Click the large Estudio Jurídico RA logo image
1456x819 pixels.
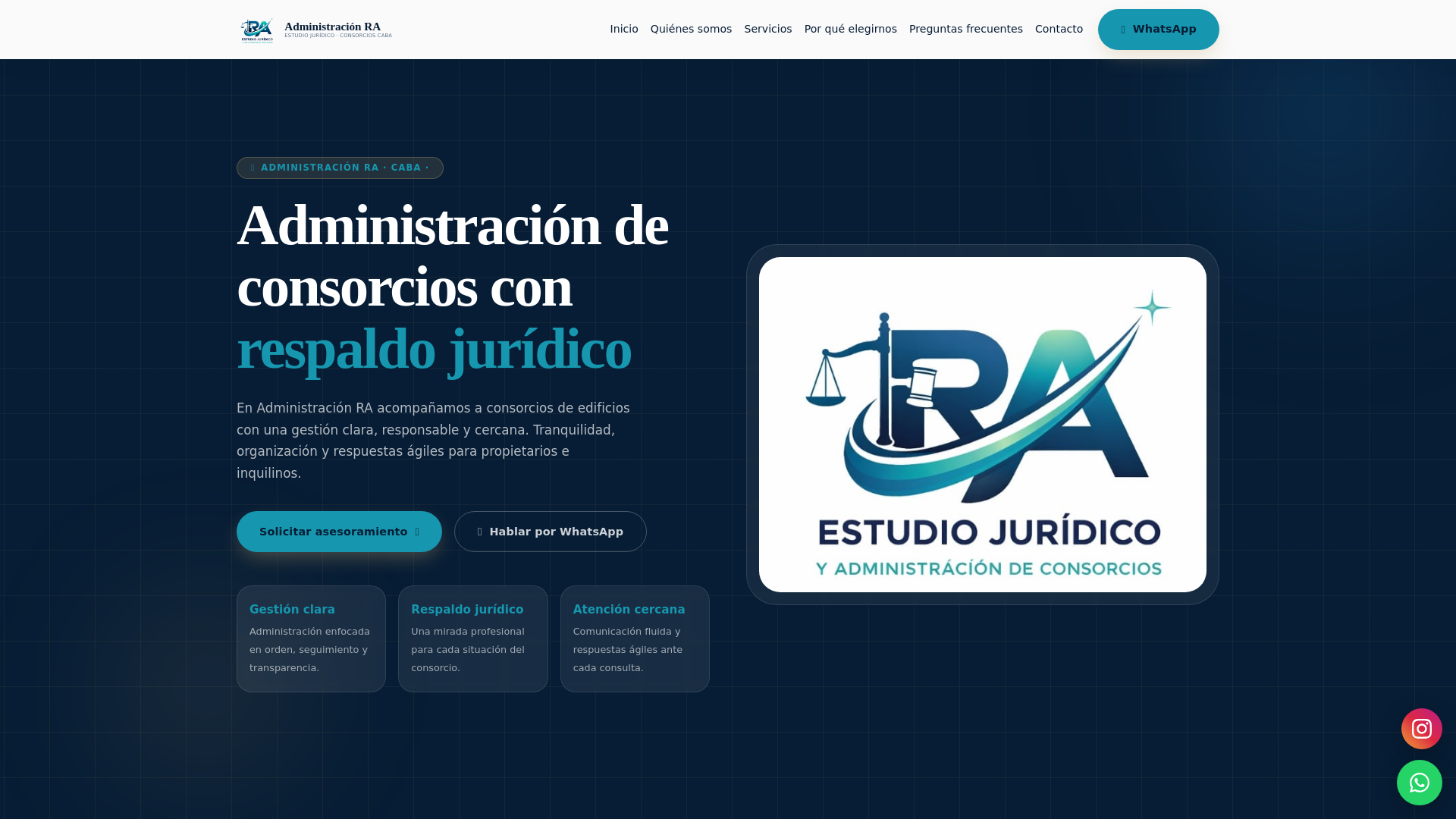coord(982,425)
